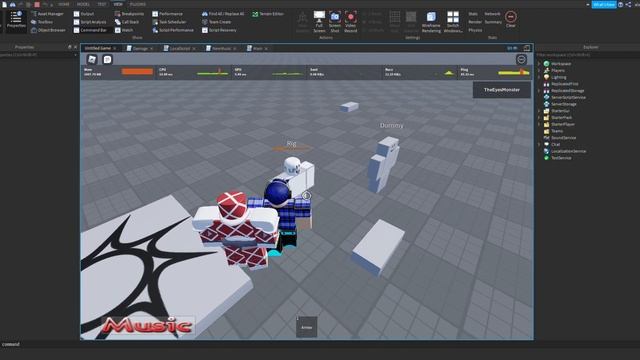Viewport: 640px width, 360px height.
Task: Open Script Recovery
Action: tap(219, 30)
